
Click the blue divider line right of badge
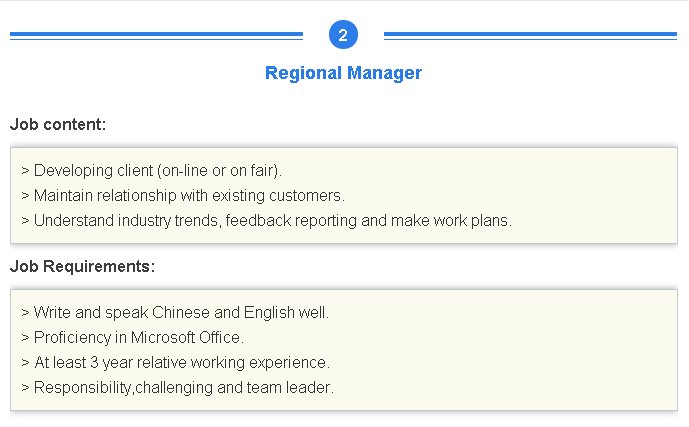[x=530, y=36]
